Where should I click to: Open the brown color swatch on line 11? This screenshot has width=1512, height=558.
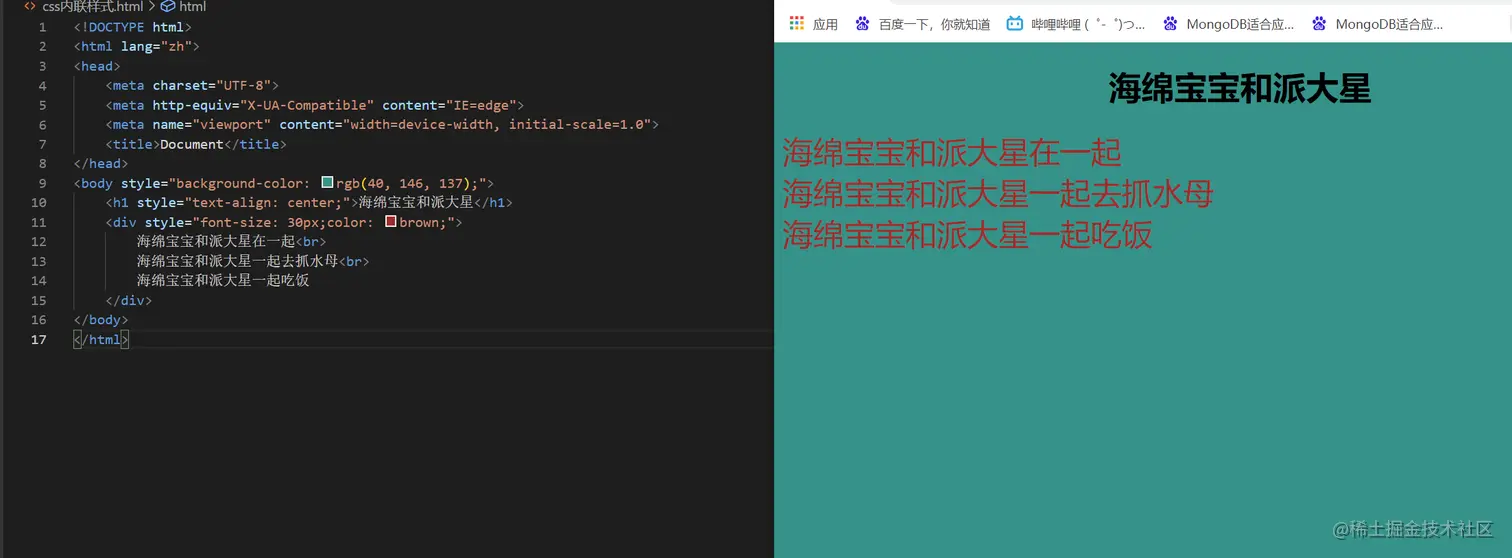[390, 222]
